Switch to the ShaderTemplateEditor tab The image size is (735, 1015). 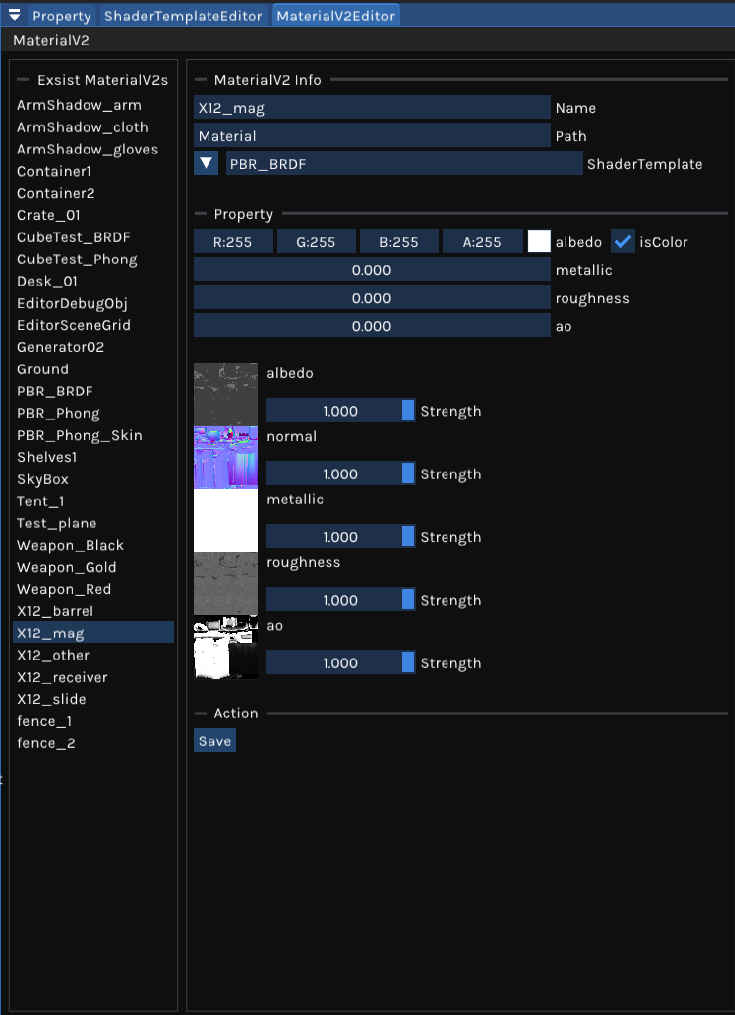point(183,16)
